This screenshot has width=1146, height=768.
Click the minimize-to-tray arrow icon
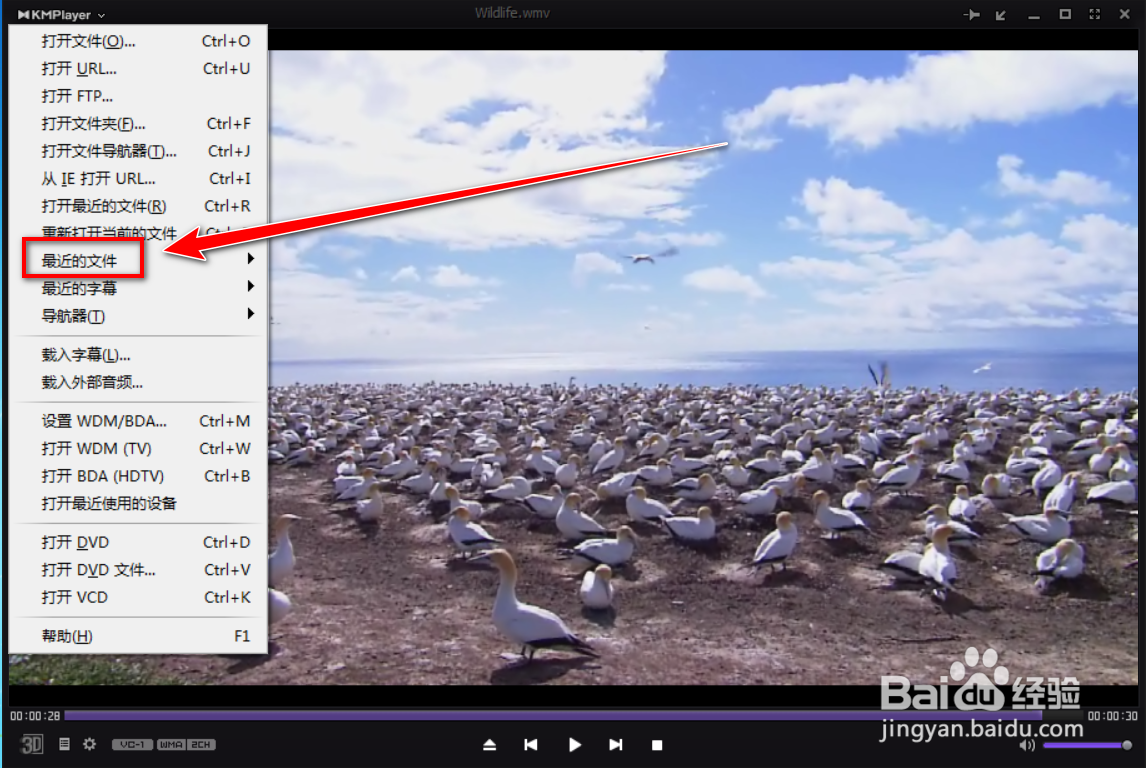[x=1001, y=15]
